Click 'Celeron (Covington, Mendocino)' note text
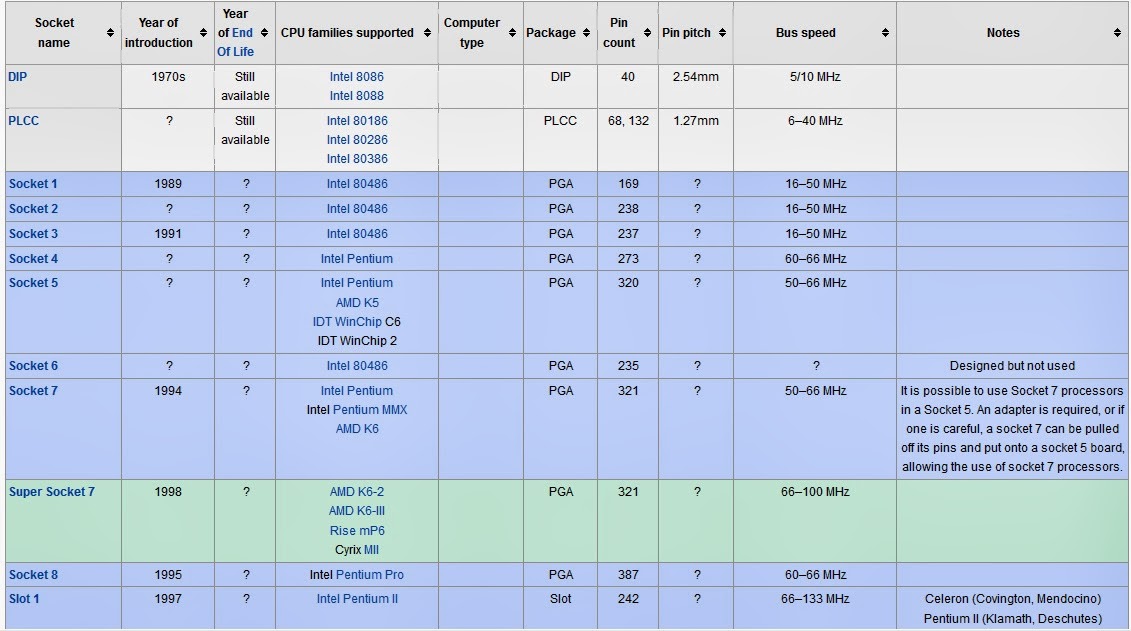The image size is (1131, 631). point(1013,599)
